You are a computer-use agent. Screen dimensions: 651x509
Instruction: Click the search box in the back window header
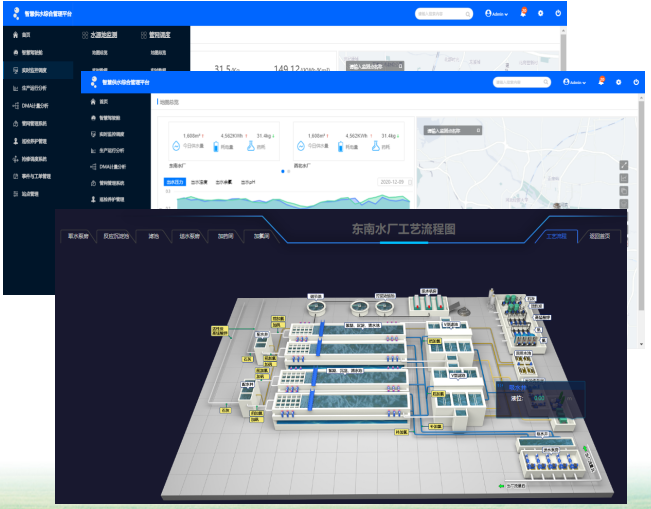tap(444, 14)
